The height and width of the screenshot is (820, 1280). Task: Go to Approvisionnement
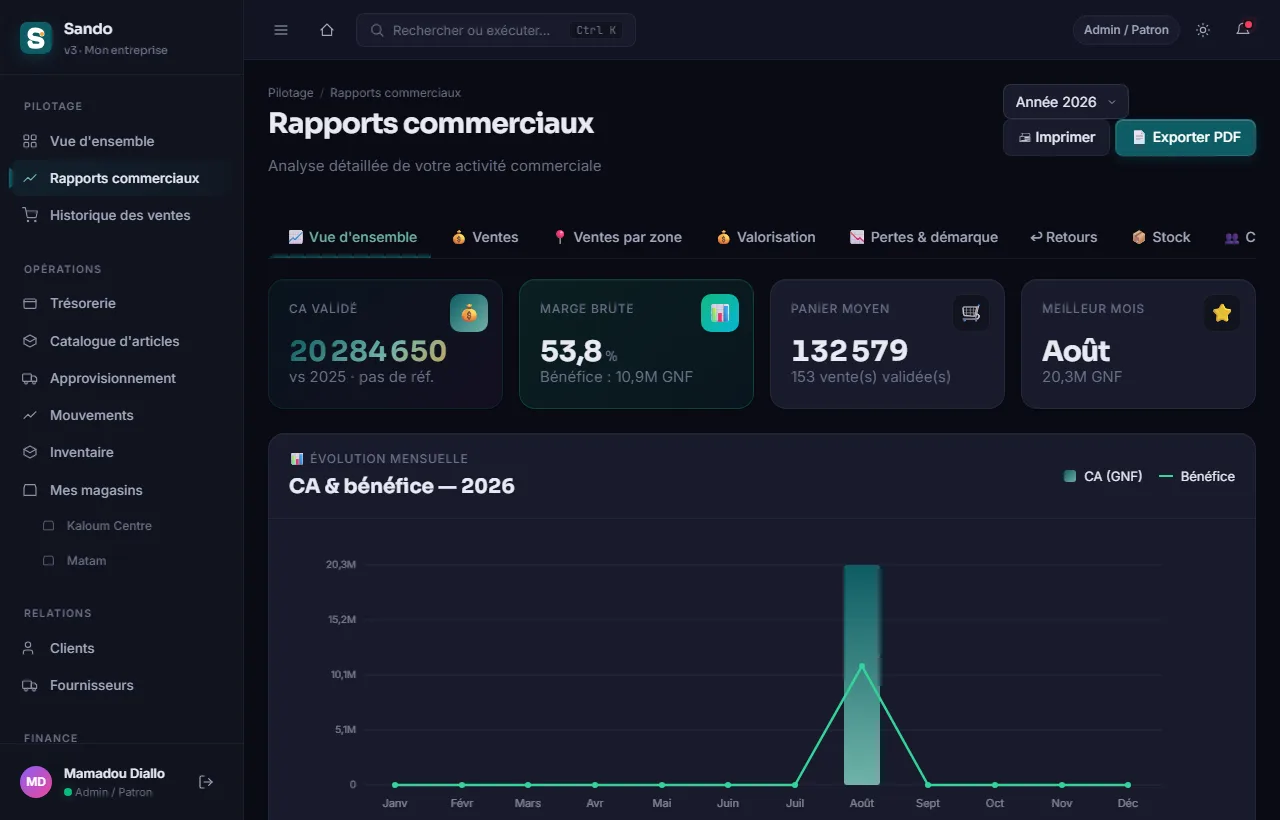[122, 378]
